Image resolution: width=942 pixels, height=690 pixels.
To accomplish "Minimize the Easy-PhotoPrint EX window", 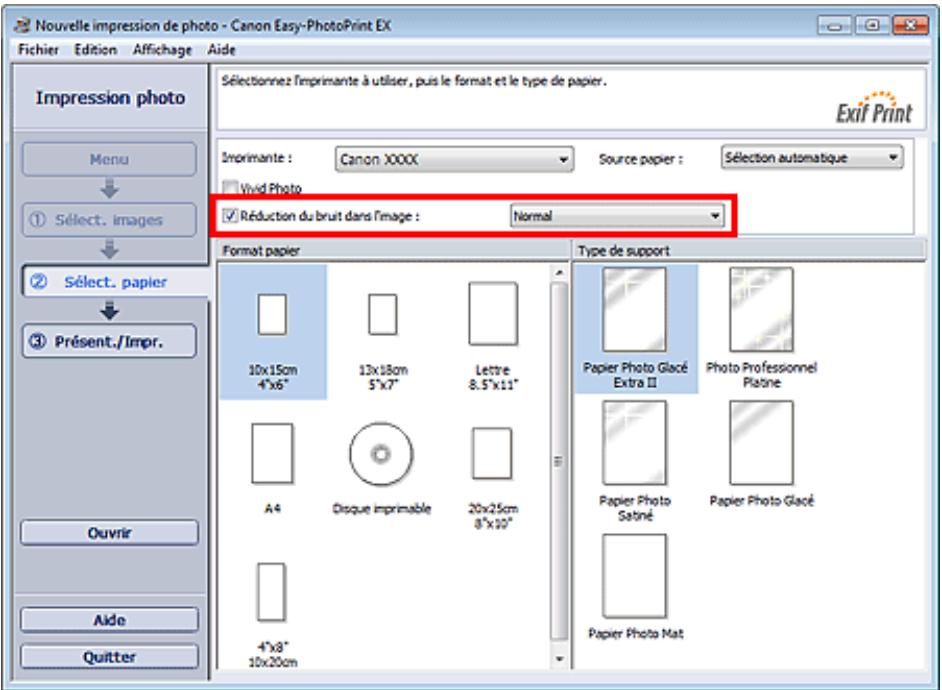I will 834,26.
